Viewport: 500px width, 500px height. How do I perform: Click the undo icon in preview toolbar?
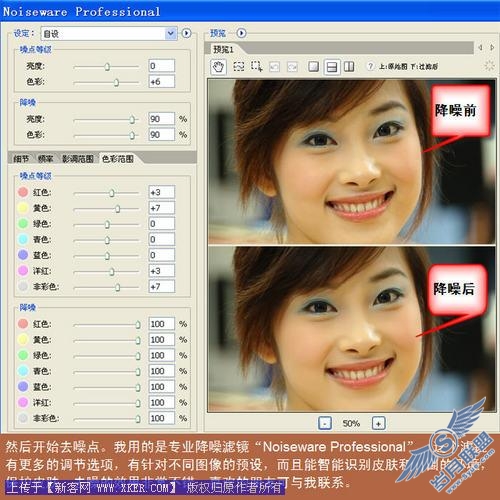point(274,67)
